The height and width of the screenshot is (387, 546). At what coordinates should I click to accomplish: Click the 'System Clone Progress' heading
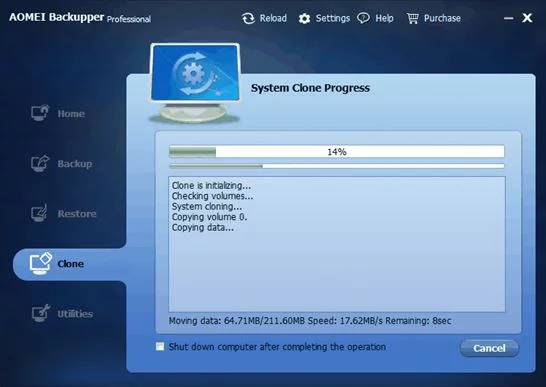(x=310, y=88)
